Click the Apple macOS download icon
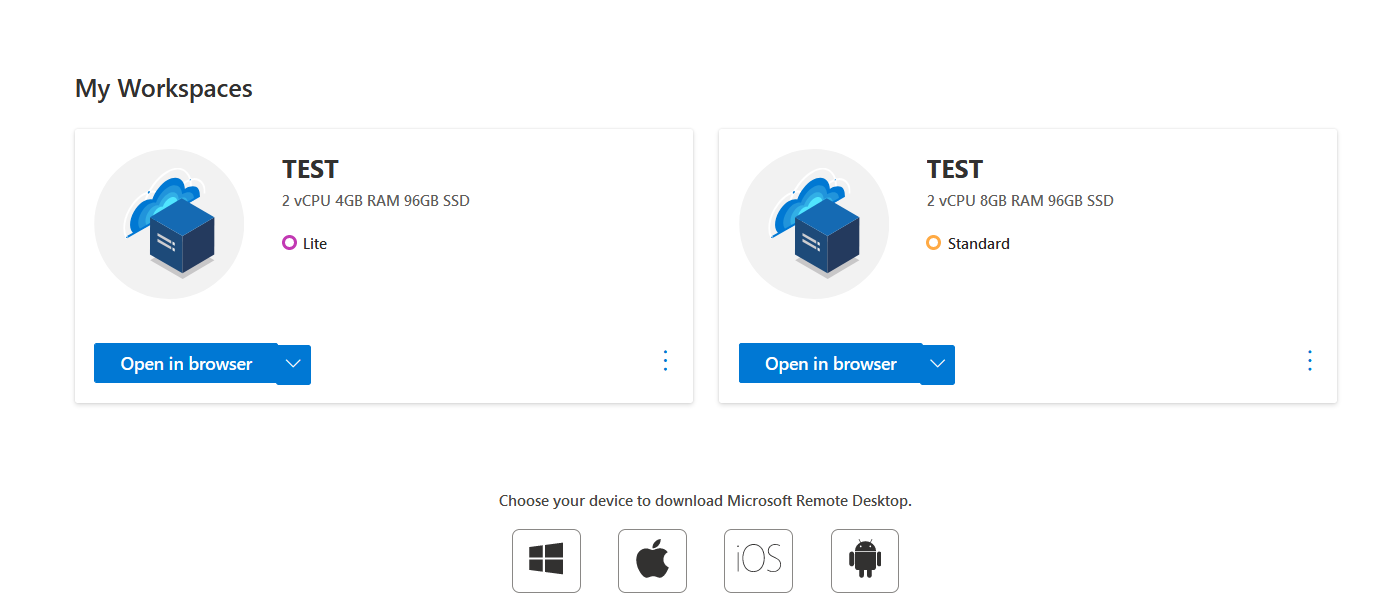 [652, 560]
